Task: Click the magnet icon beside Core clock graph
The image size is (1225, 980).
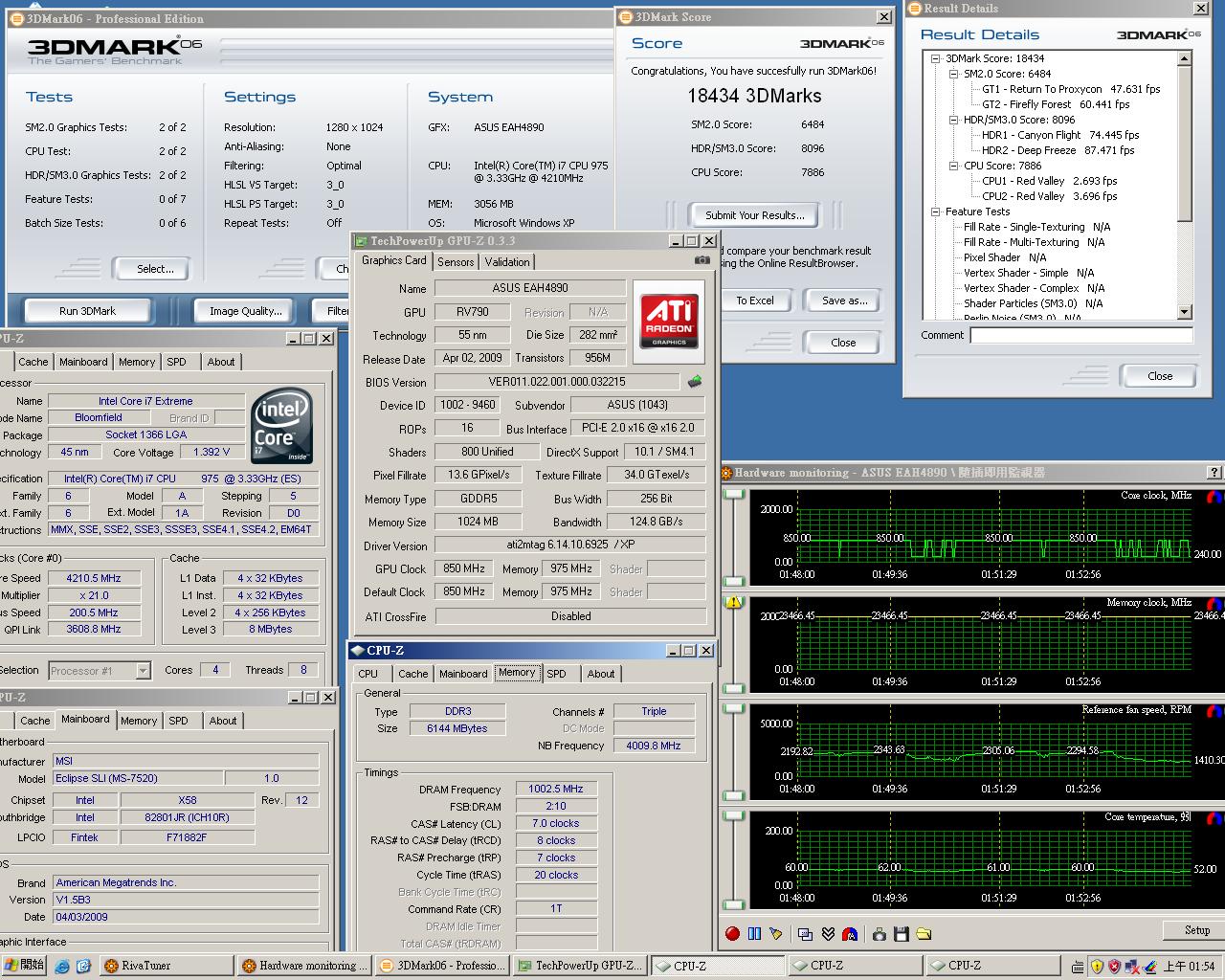Action: [x=1214, y=498]
